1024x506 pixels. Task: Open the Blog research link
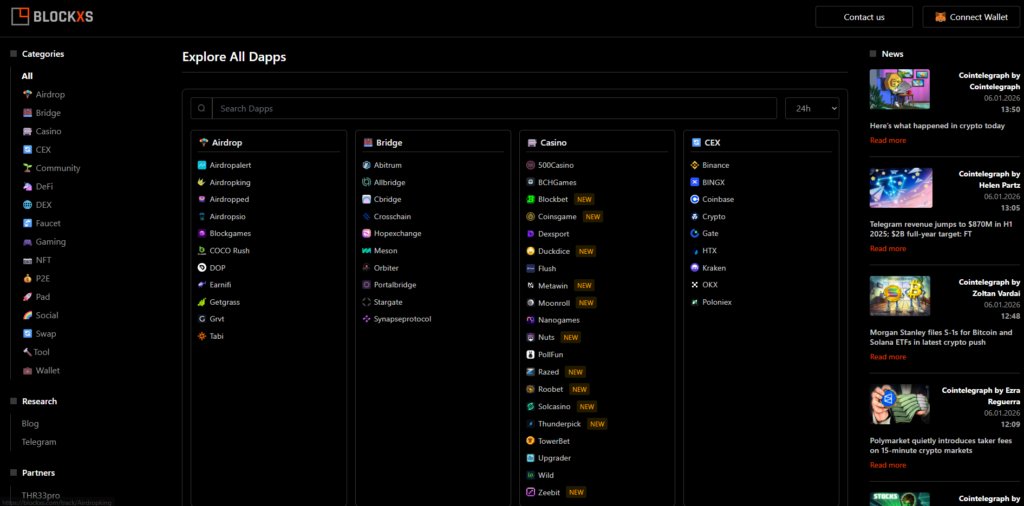coord(30,423)
